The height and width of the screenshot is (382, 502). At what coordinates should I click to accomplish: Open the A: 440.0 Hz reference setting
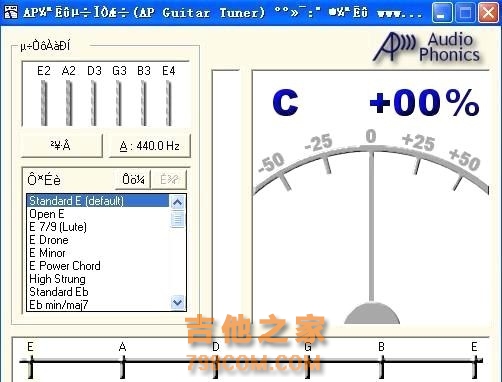pyautogui.click(x=150, y=146)
